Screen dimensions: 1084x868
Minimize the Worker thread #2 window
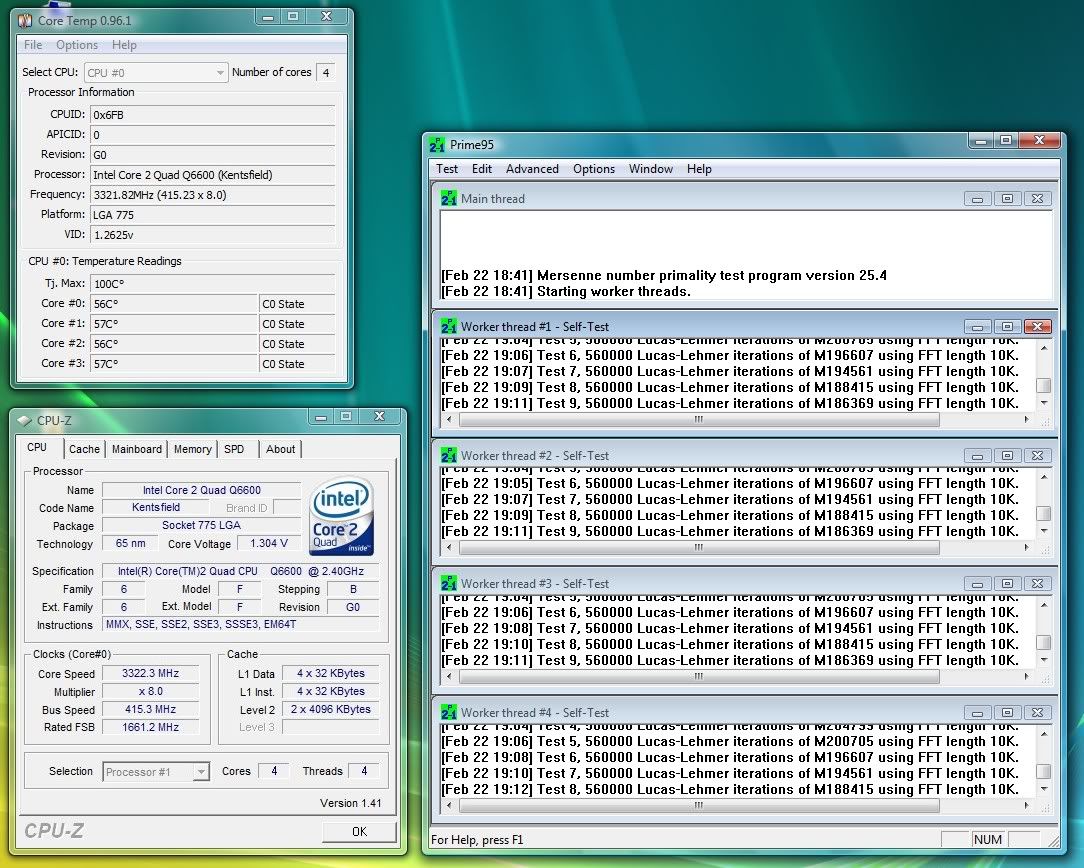click(978, 456)
